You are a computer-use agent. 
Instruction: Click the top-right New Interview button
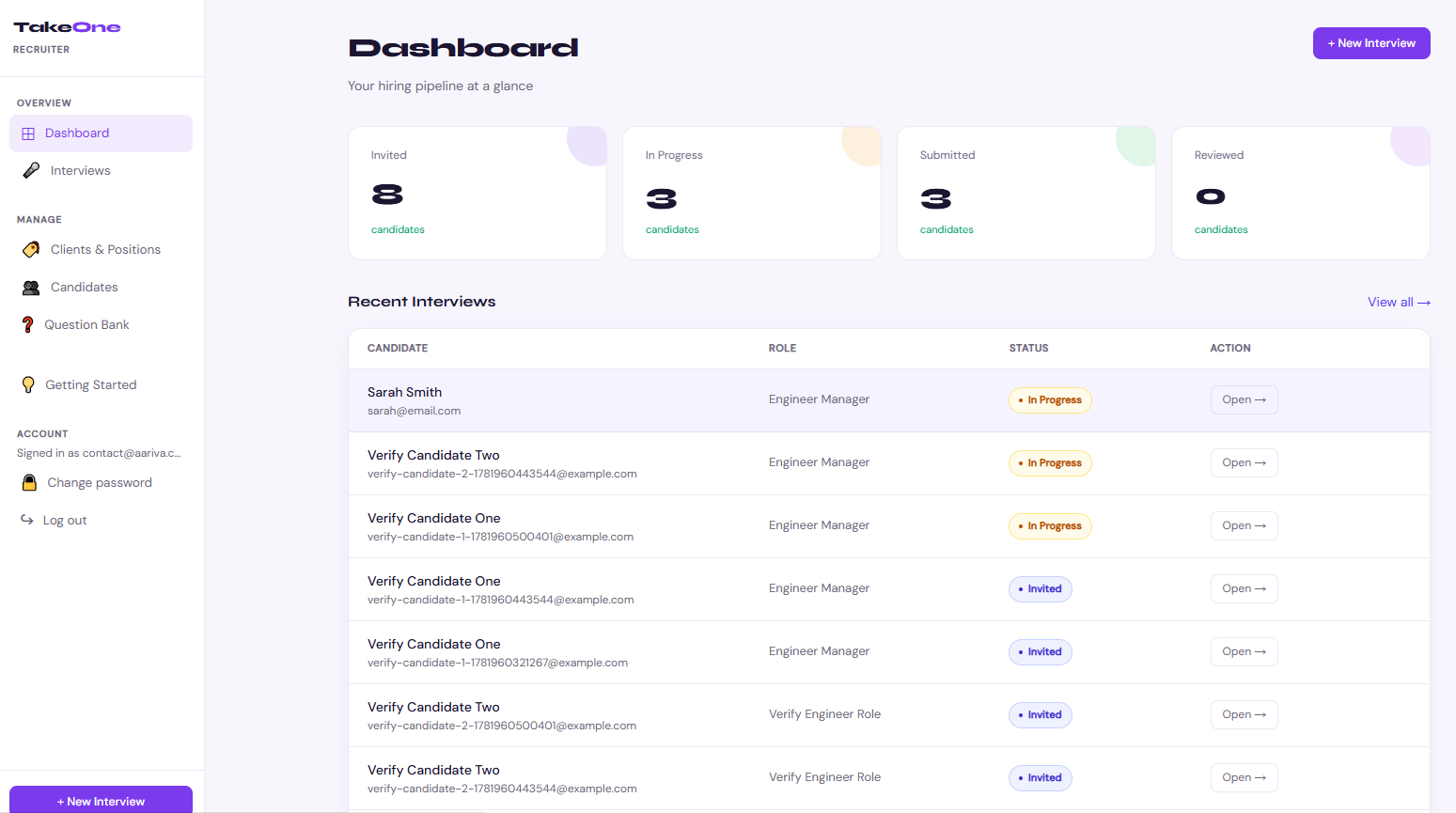point(1371,43)
